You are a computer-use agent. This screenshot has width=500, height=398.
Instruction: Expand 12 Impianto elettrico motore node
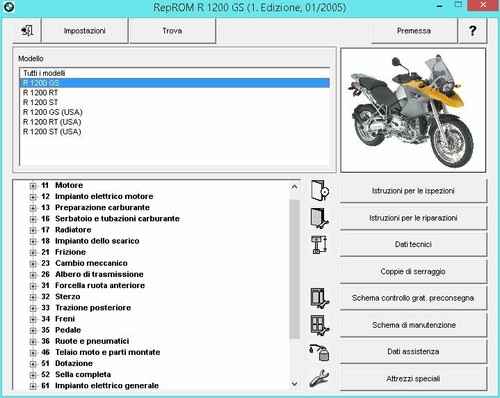point(33,197)
